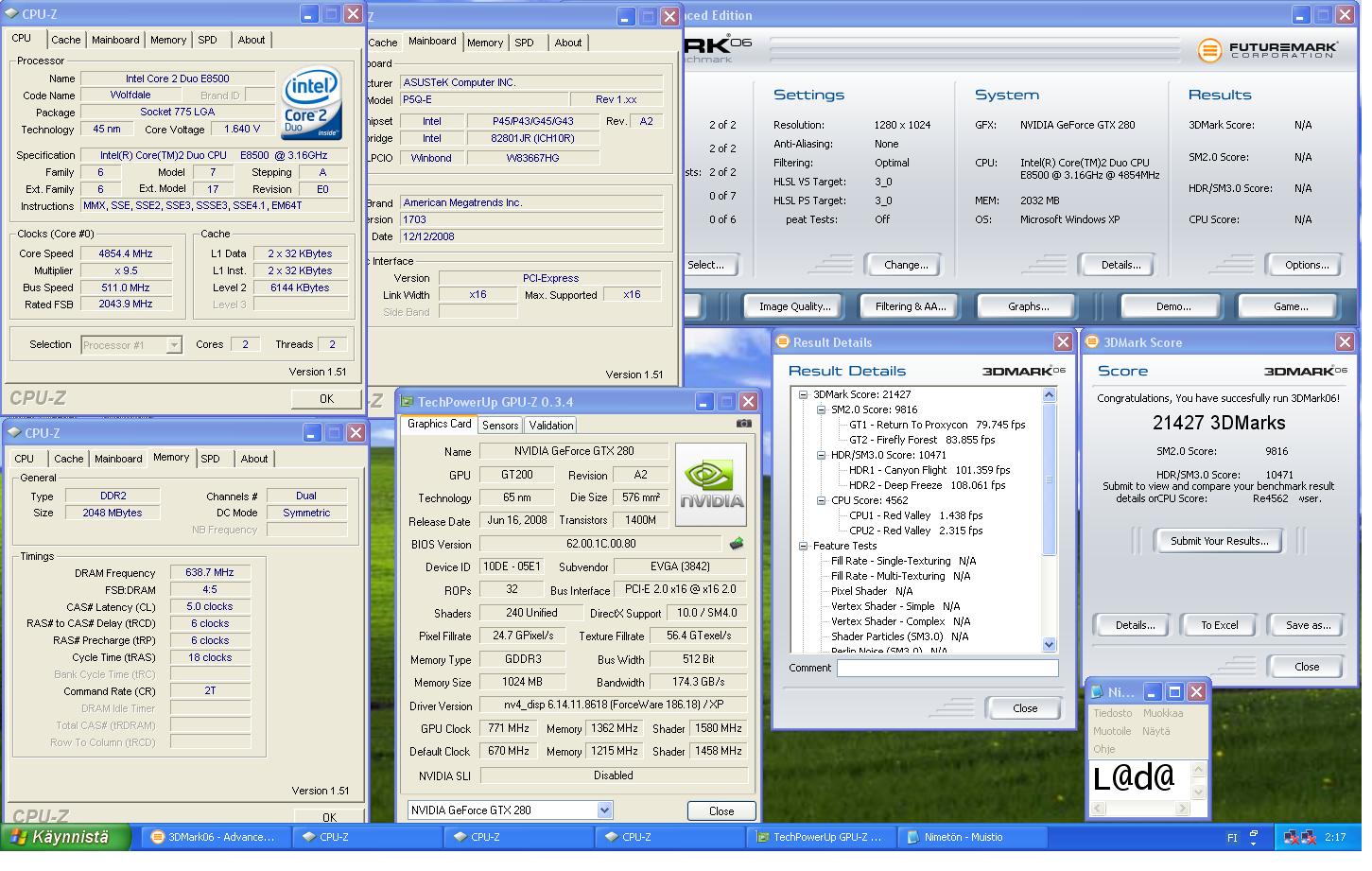Open the Windows Start menu (Käynnistä)

point(64,837)
